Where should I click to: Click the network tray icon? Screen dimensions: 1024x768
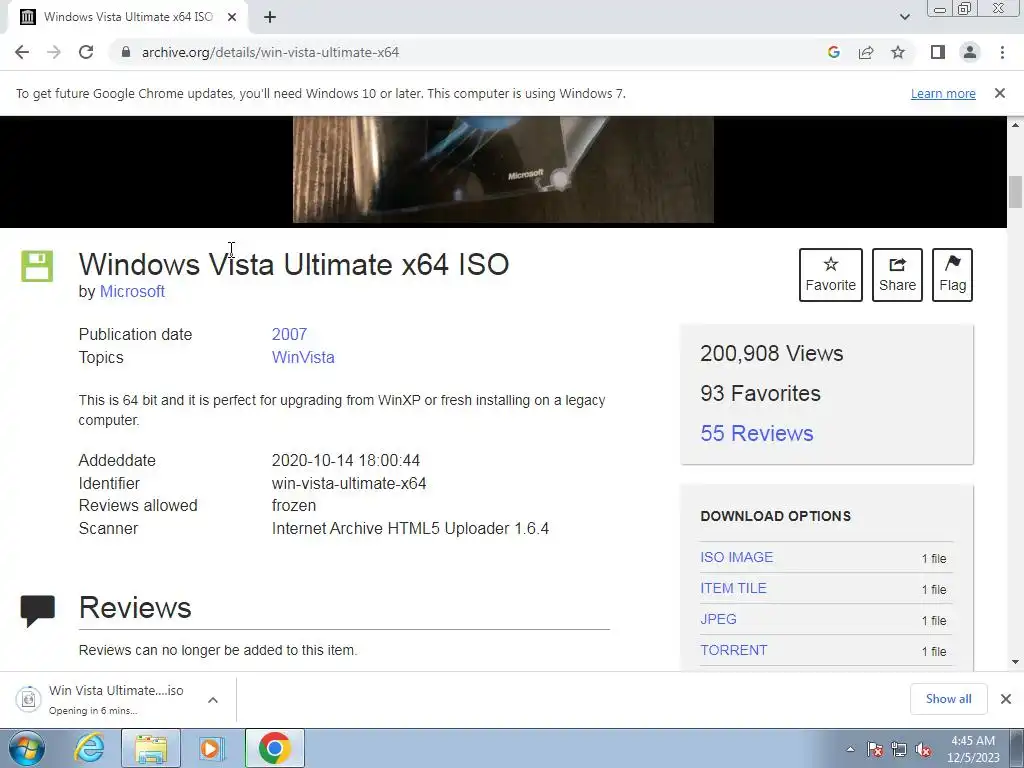click(899, 750)
